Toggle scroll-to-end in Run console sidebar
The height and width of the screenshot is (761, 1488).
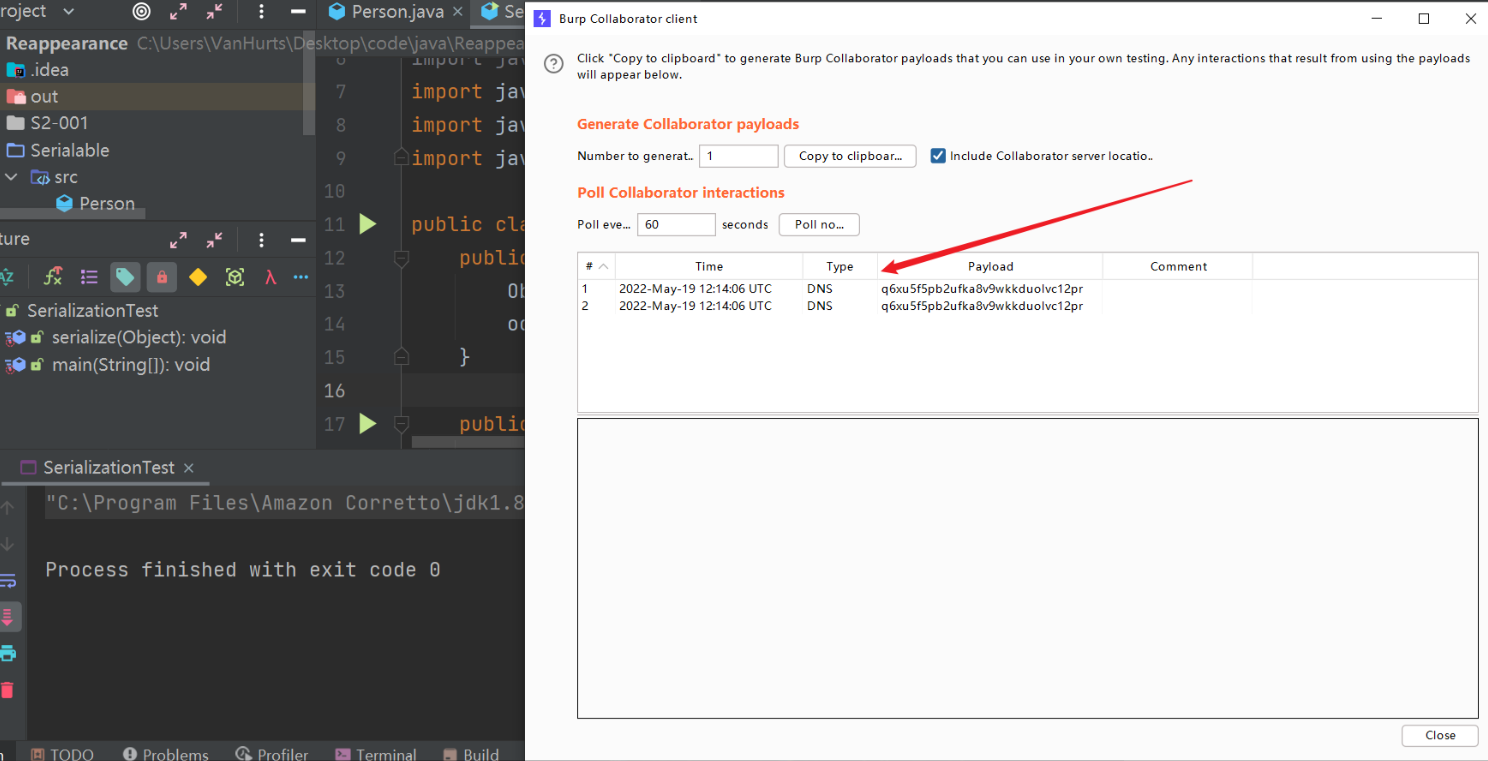(7, 617)
